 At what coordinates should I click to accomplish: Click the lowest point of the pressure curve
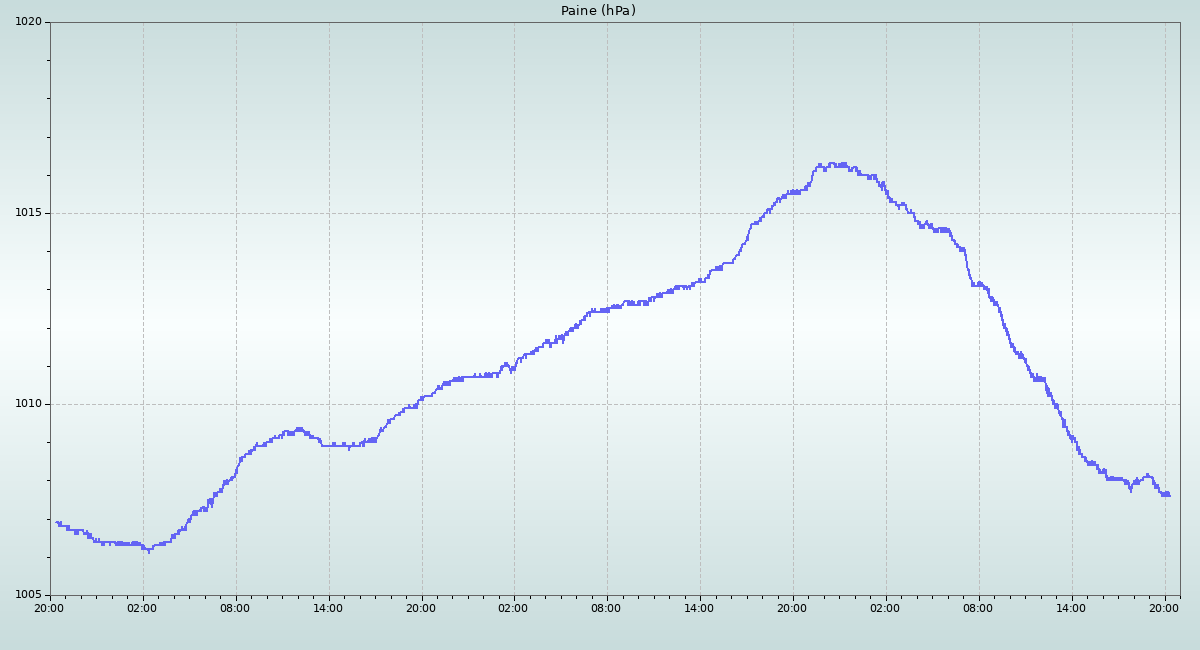(148, 550)
